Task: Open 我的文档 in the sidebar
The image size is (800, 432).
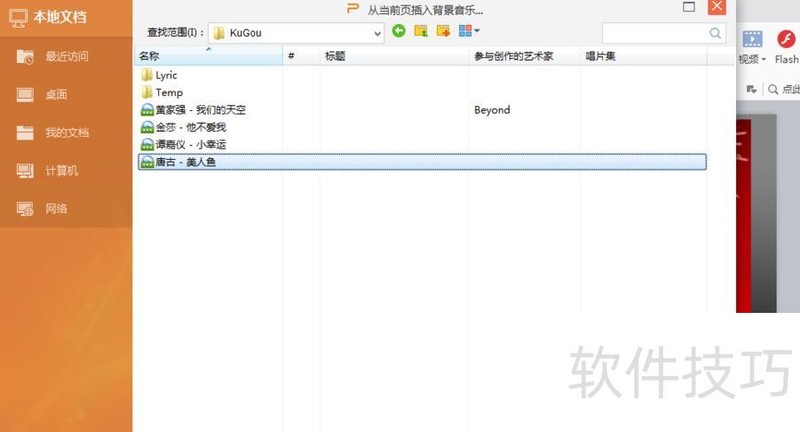Action: [66, 133]
